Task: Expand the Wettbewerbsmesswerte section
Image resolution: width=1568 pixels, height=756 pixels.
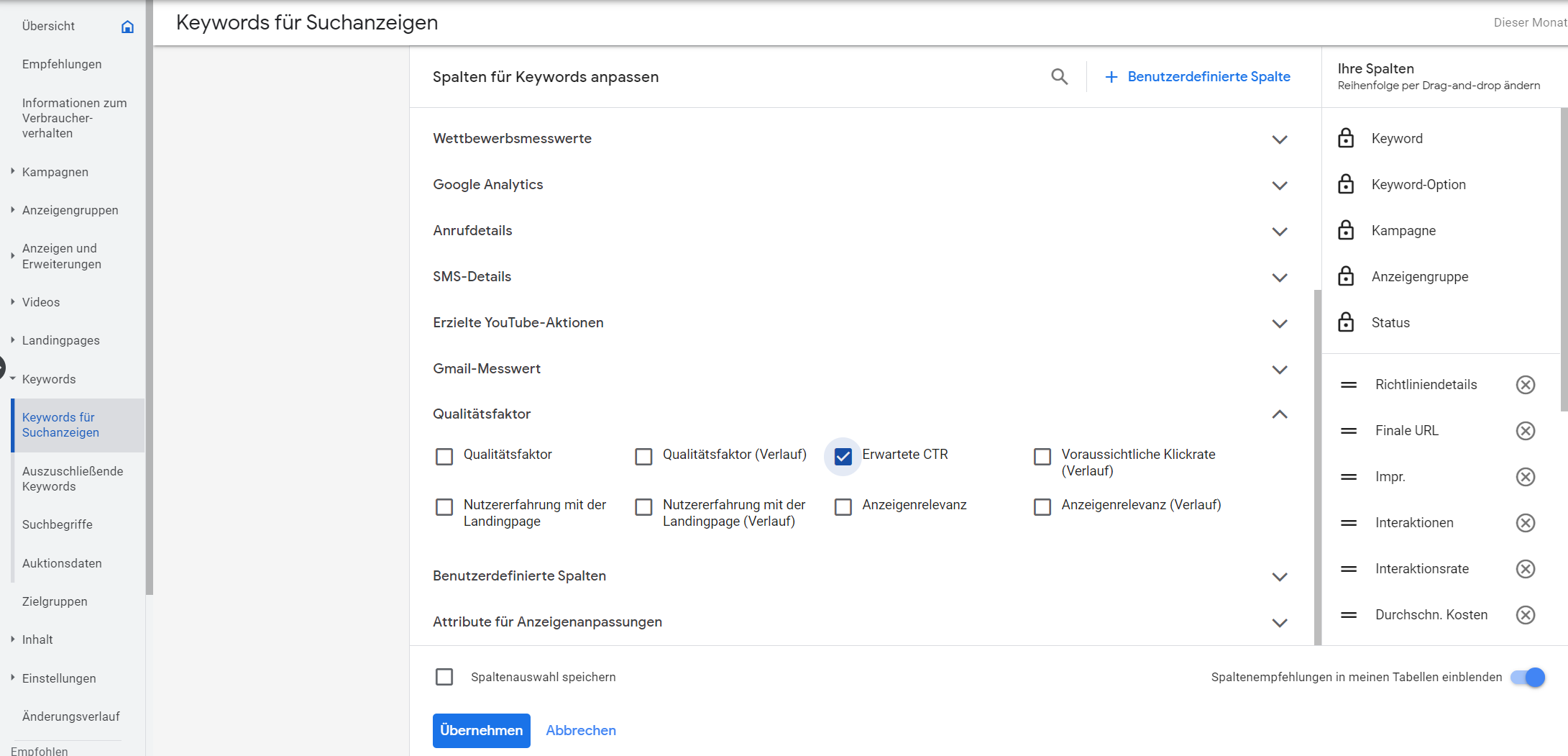Action: (1279, 140)
